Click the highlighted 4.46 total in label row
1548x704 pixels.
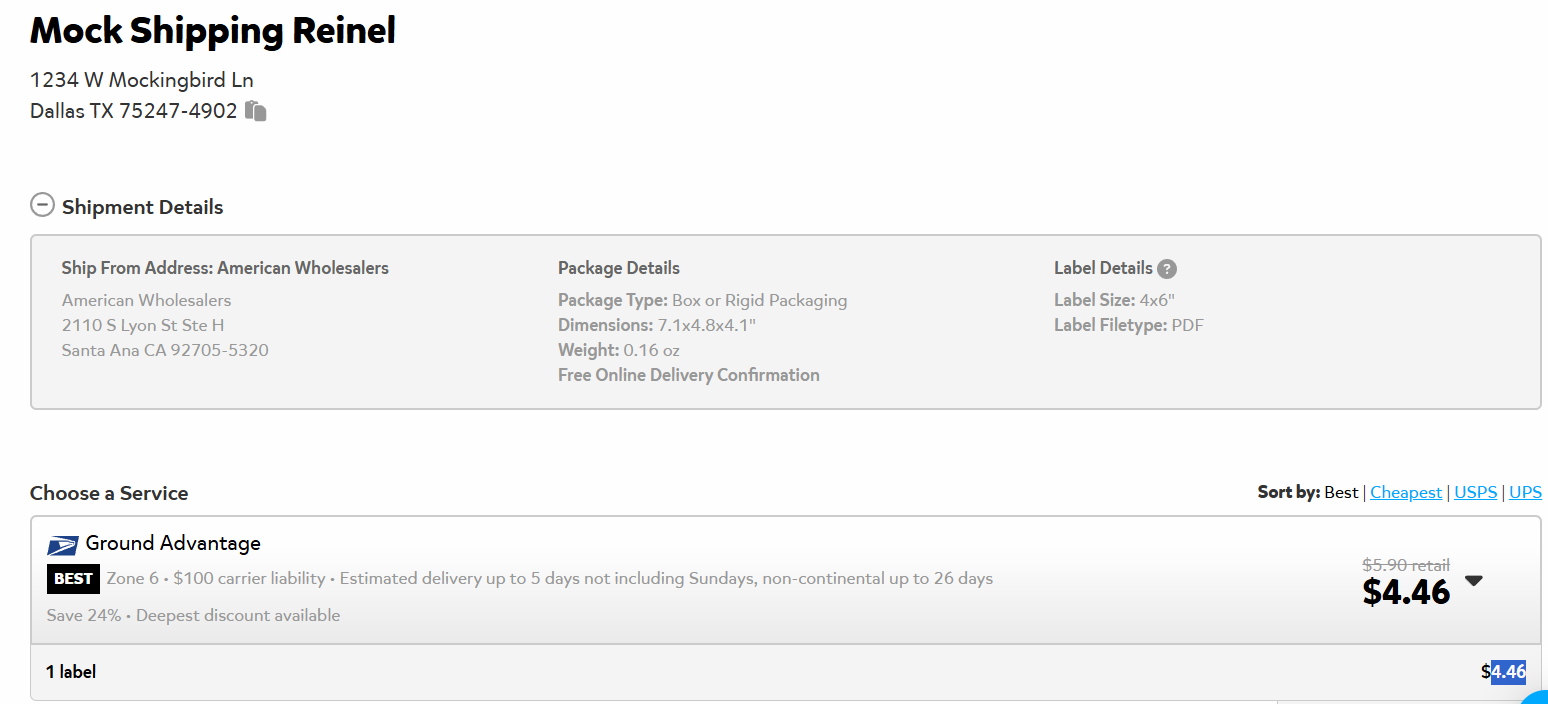tap(1508, 671)
